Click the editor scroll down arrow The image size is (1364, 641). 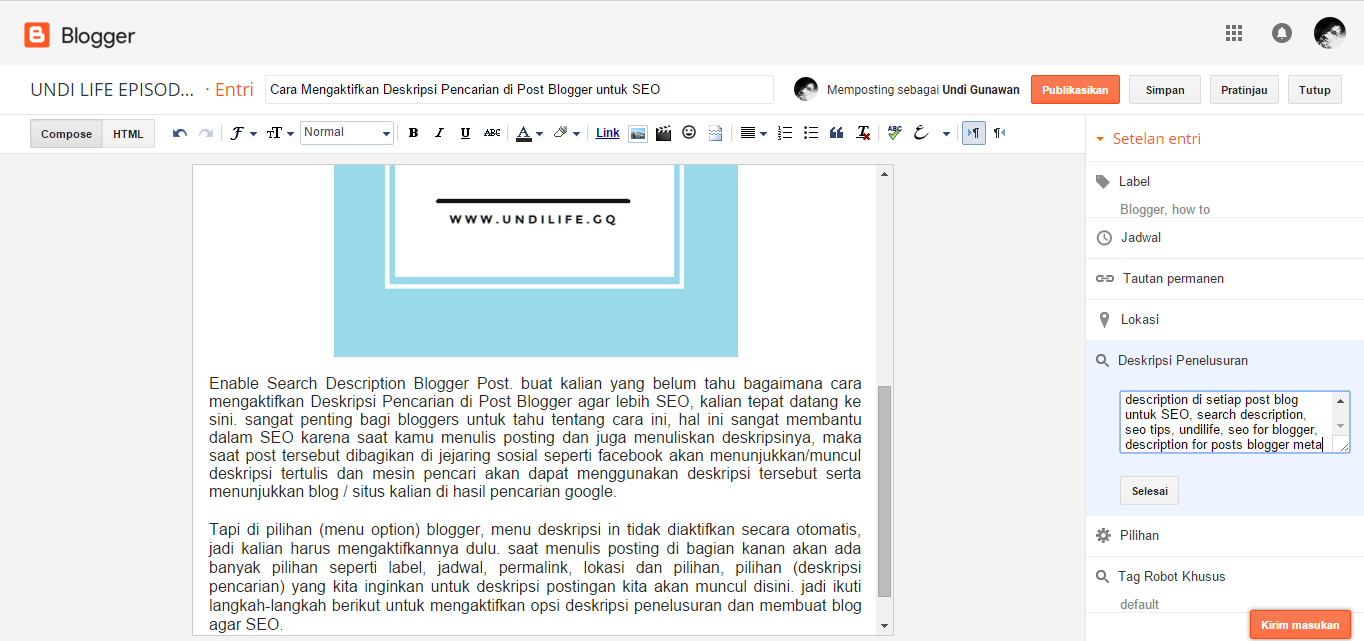click(x=884, y=626)
